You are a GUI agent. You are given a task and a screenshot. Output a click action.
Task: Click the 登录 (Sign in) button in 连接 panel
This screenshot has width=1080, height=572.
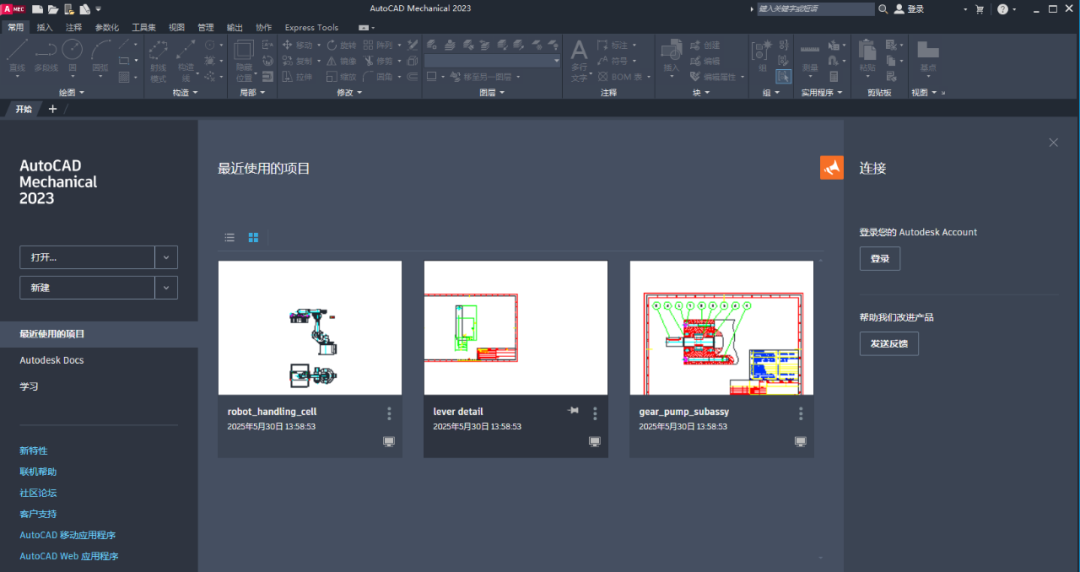coord(879,259)
